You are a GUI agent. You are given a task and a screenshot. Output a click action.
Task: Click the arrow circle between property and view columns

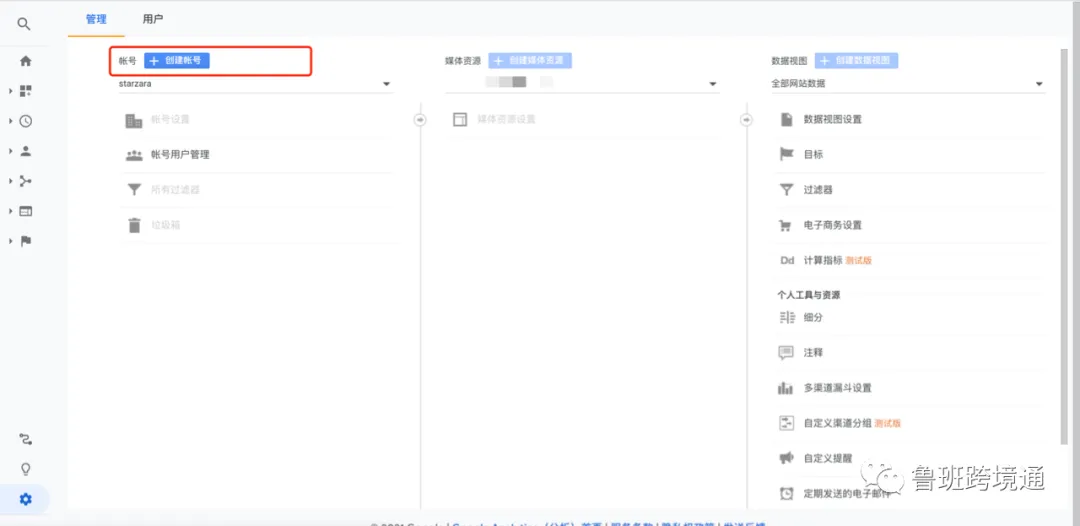pyautogui.click(x=747, y=120)
